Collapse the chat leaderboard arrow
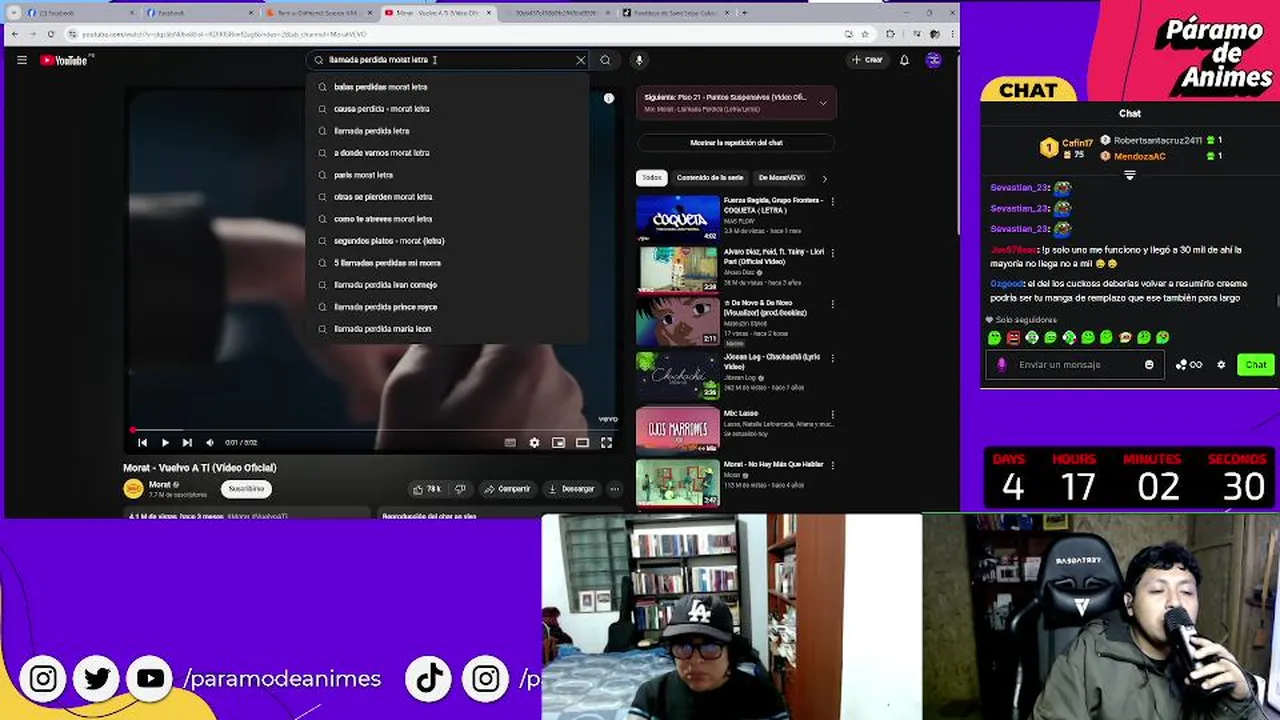1280x720 pixels. 1130,175
